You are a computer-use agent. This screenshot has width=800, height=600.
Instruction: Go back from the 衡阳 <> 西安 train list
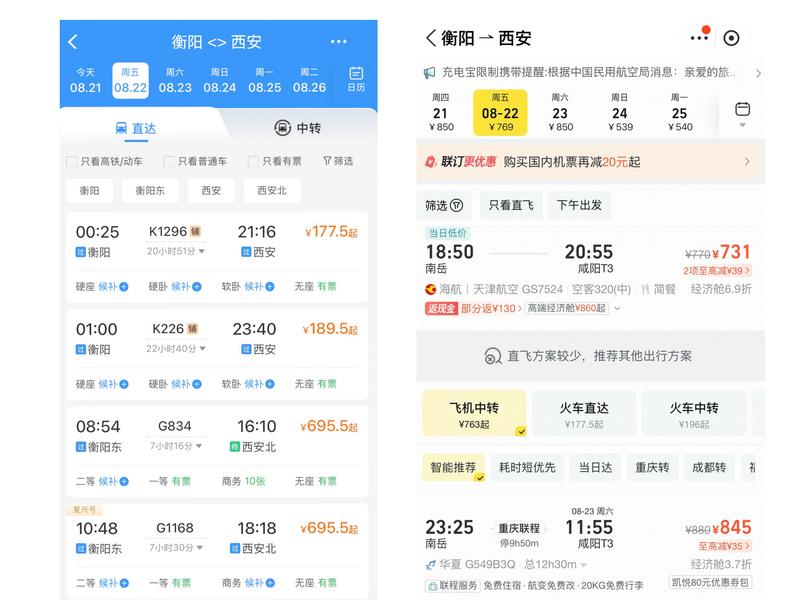73,41
